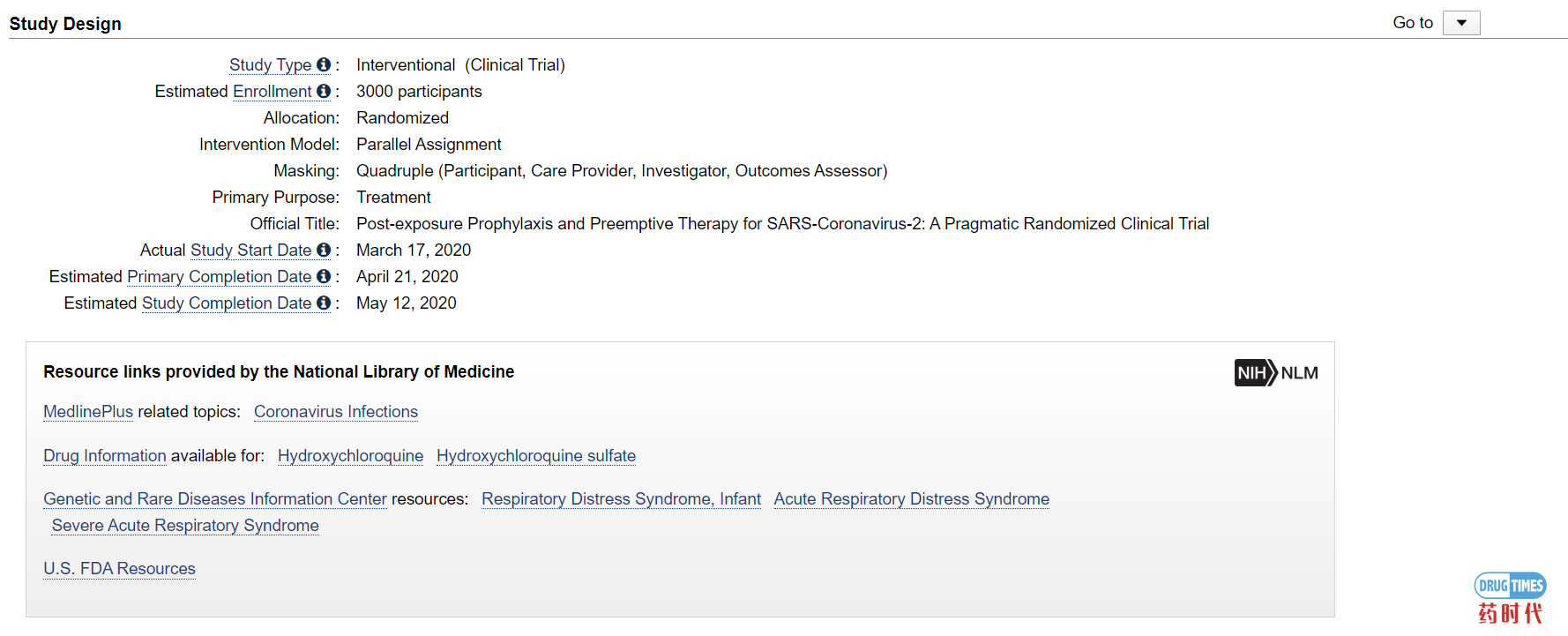
Task: Click the Drug Information link
Action: pos(105,456)
